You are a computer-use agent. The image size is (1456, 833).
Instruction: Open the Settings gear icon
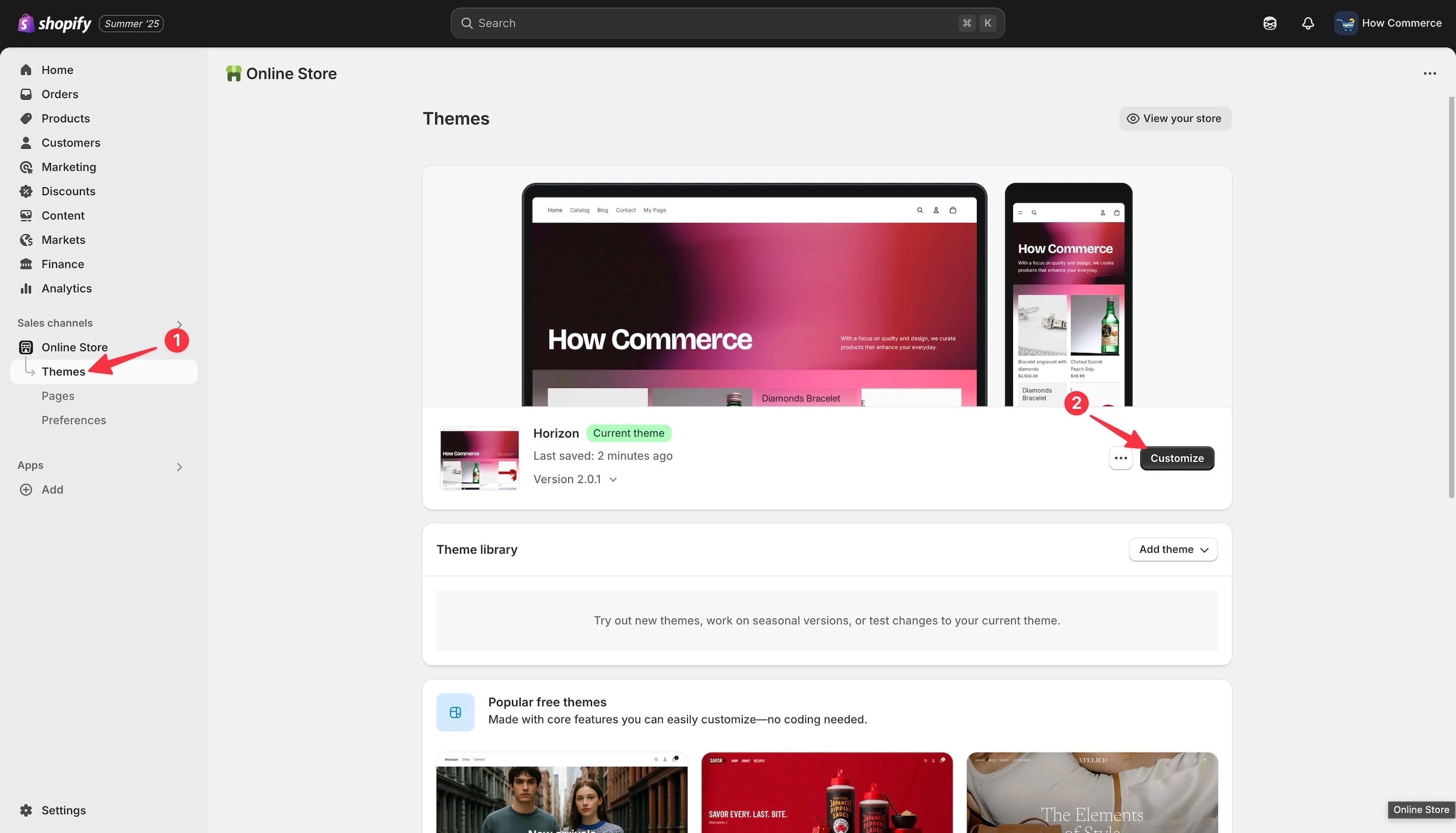pos(26,810)
